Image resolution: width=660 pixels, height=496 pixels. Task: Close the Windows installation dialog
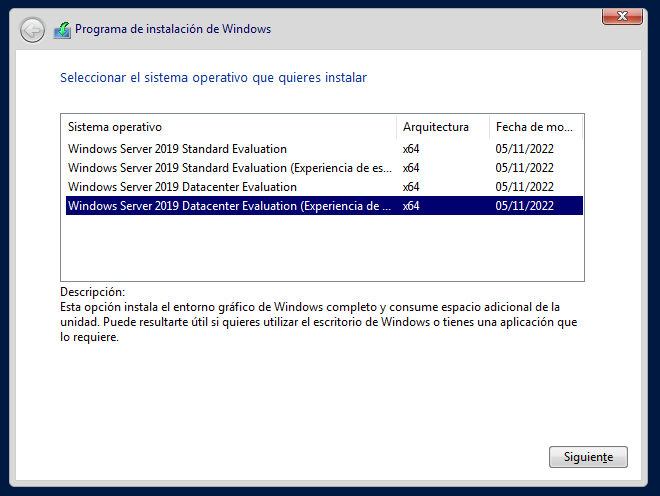(x=622, y=16)
